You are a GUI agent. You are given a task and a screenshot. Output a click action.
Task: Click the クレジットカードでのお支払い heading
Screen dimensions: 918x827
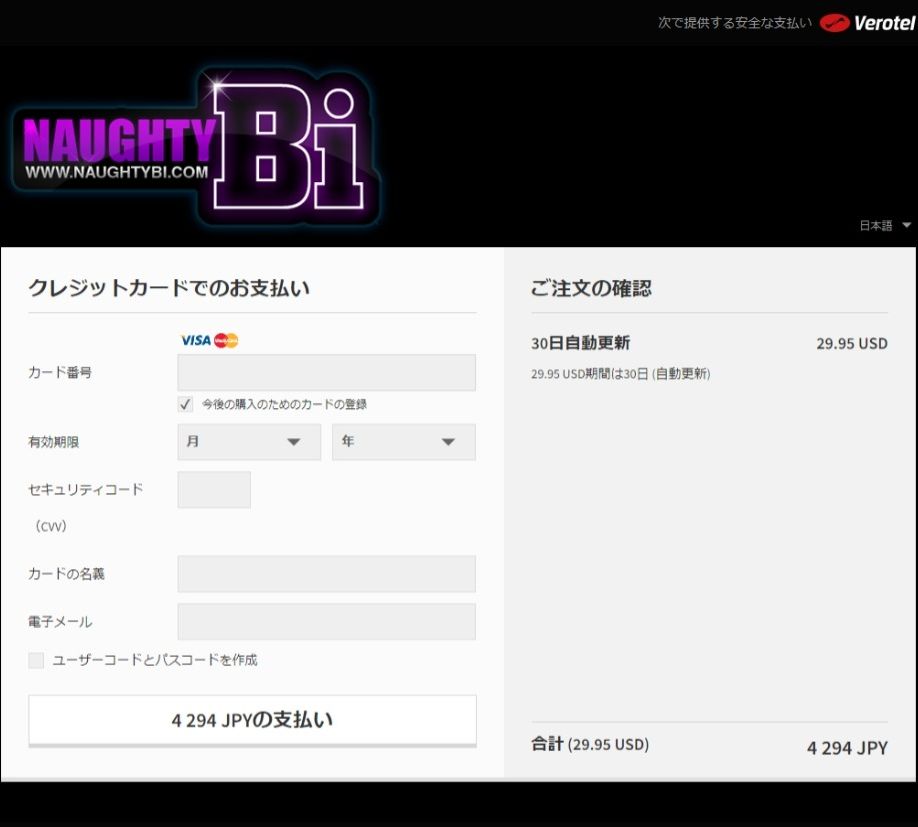169,288
